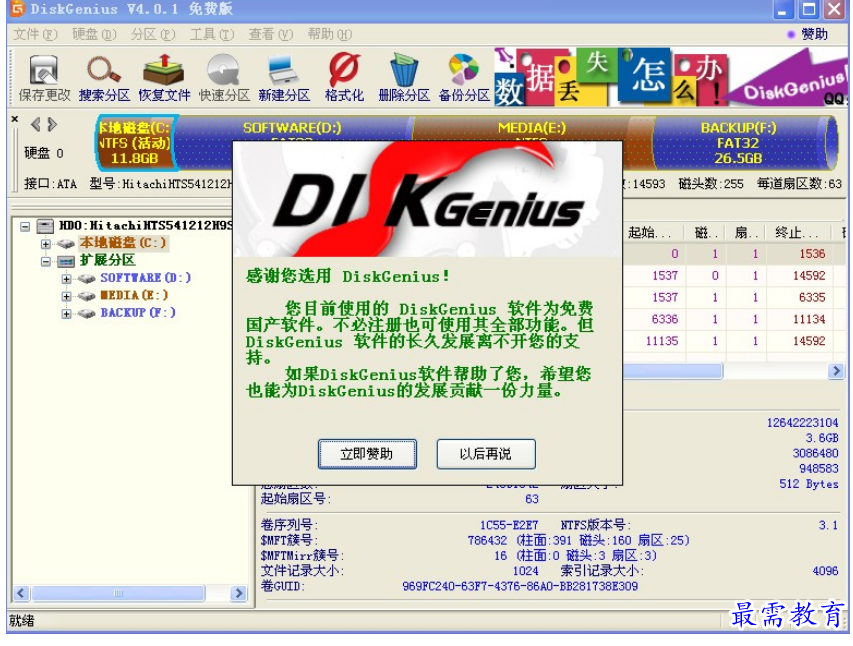This screenshot has height=646, width=853.
Task: Click the 数据丢失怎么办 banner advertisement
Action: [x=670, y=77]
